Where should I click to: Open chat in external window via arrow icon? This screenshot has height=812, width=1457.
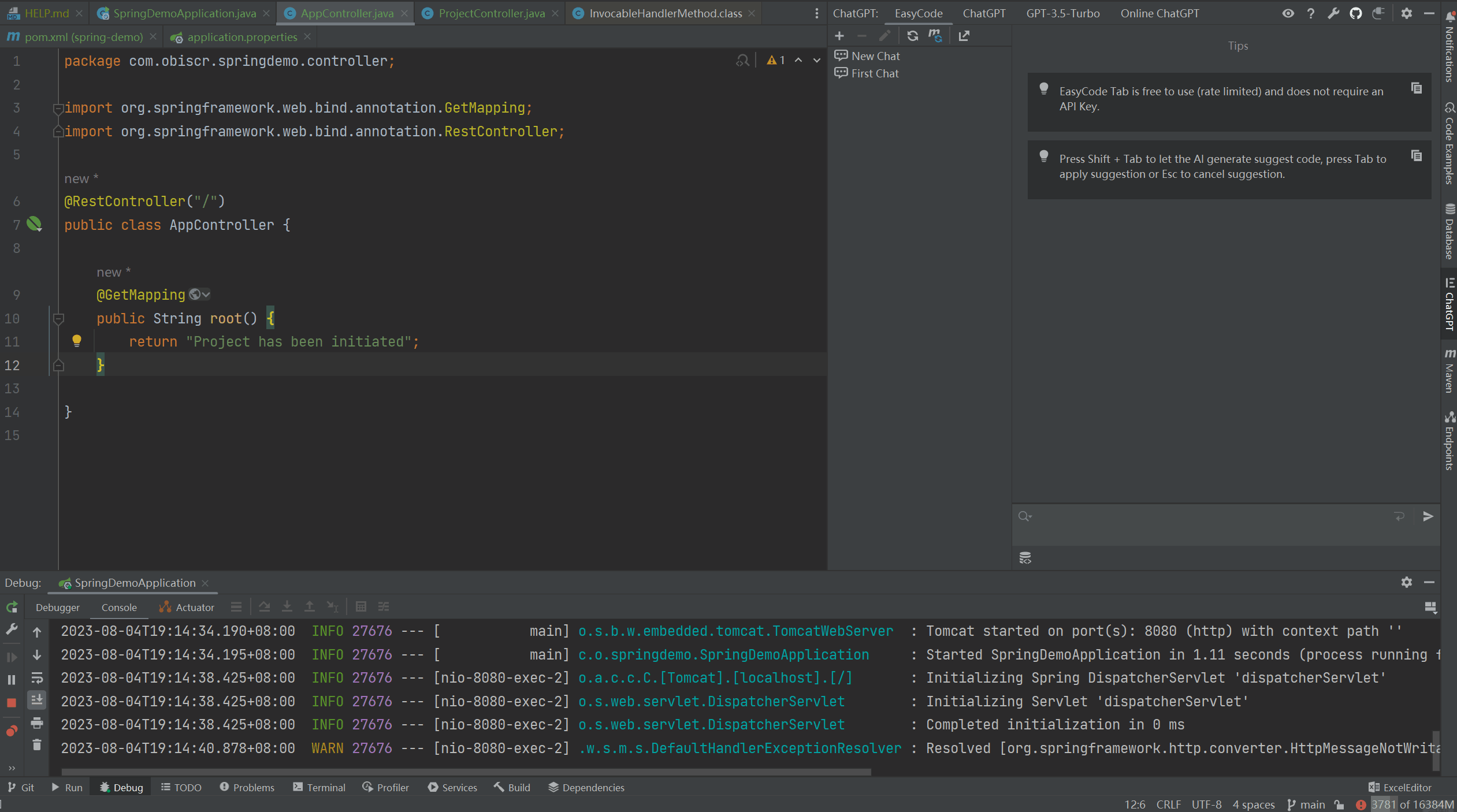point(964,36)
